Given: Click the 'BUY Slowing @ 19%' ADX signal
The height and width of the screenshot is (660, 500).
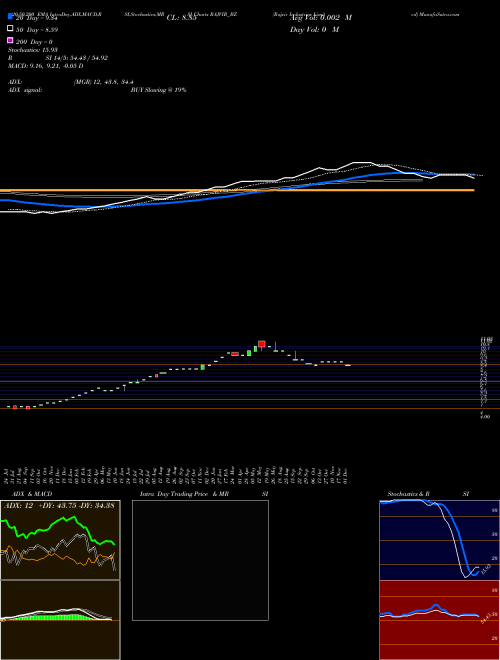Looking at the screenshot, I should click(x=158, y=90).
